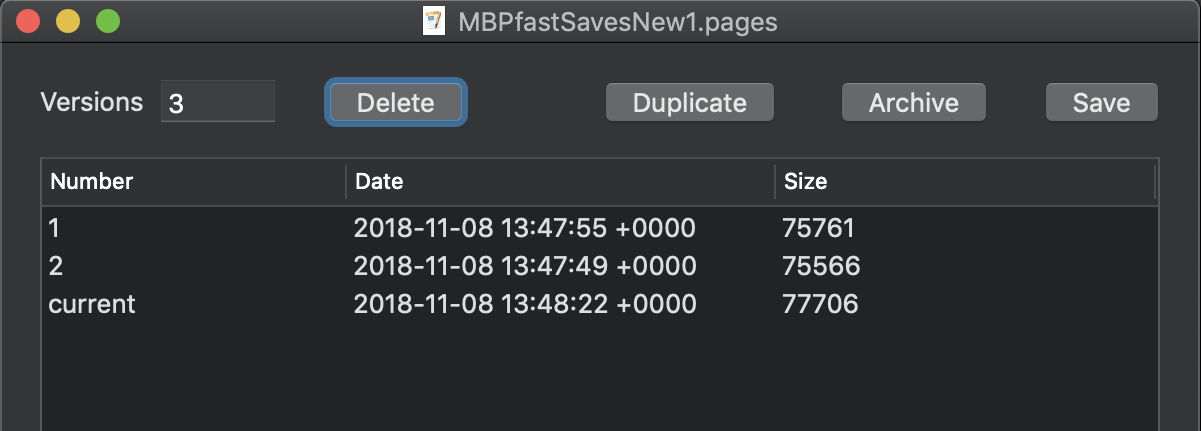The width and height of the screenshot is (1201, 431).
Task: Click the size 77706 cell
Action: 820,304
